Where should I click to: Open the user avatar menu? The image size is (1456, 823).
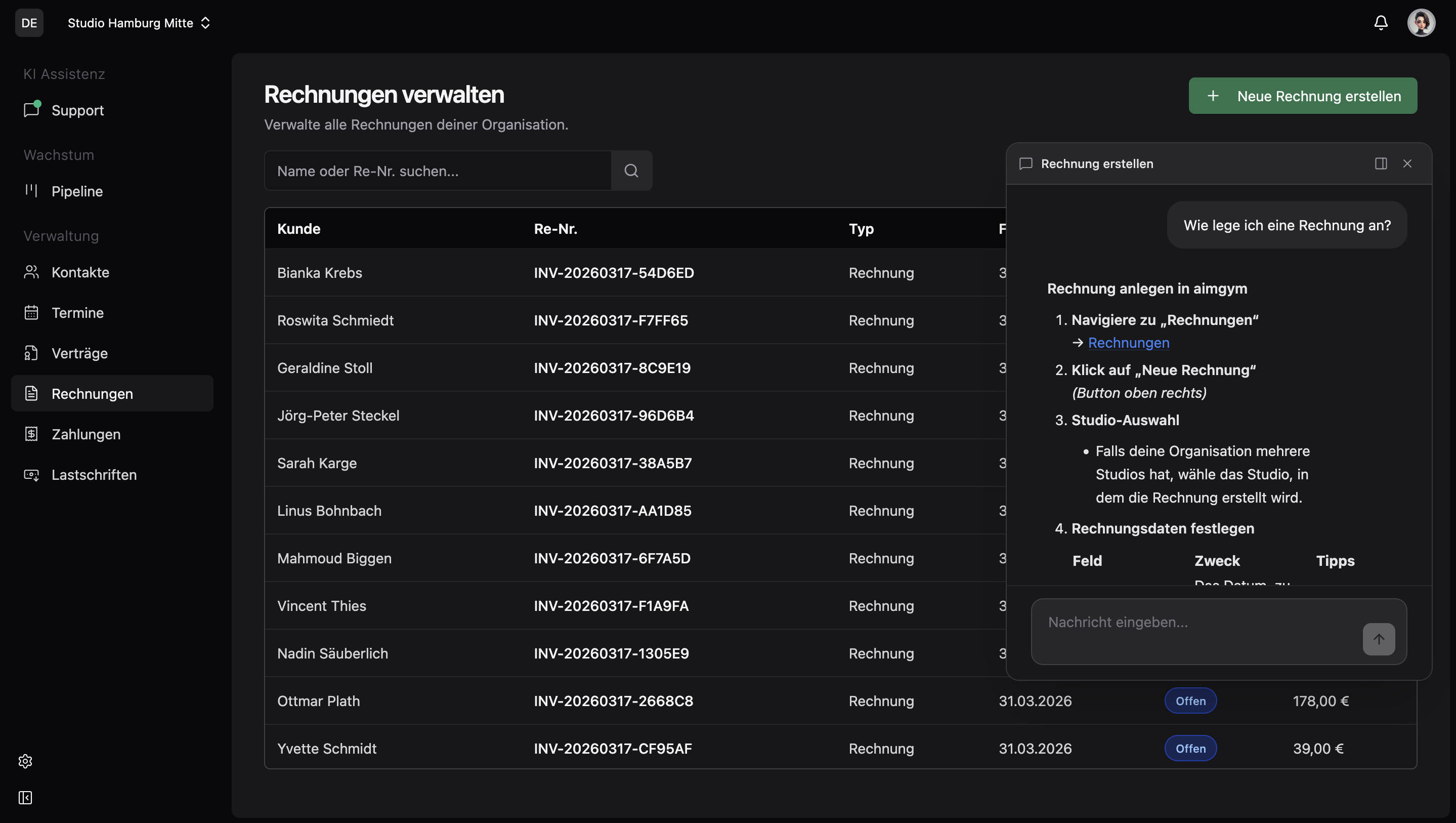point(1421,23)
